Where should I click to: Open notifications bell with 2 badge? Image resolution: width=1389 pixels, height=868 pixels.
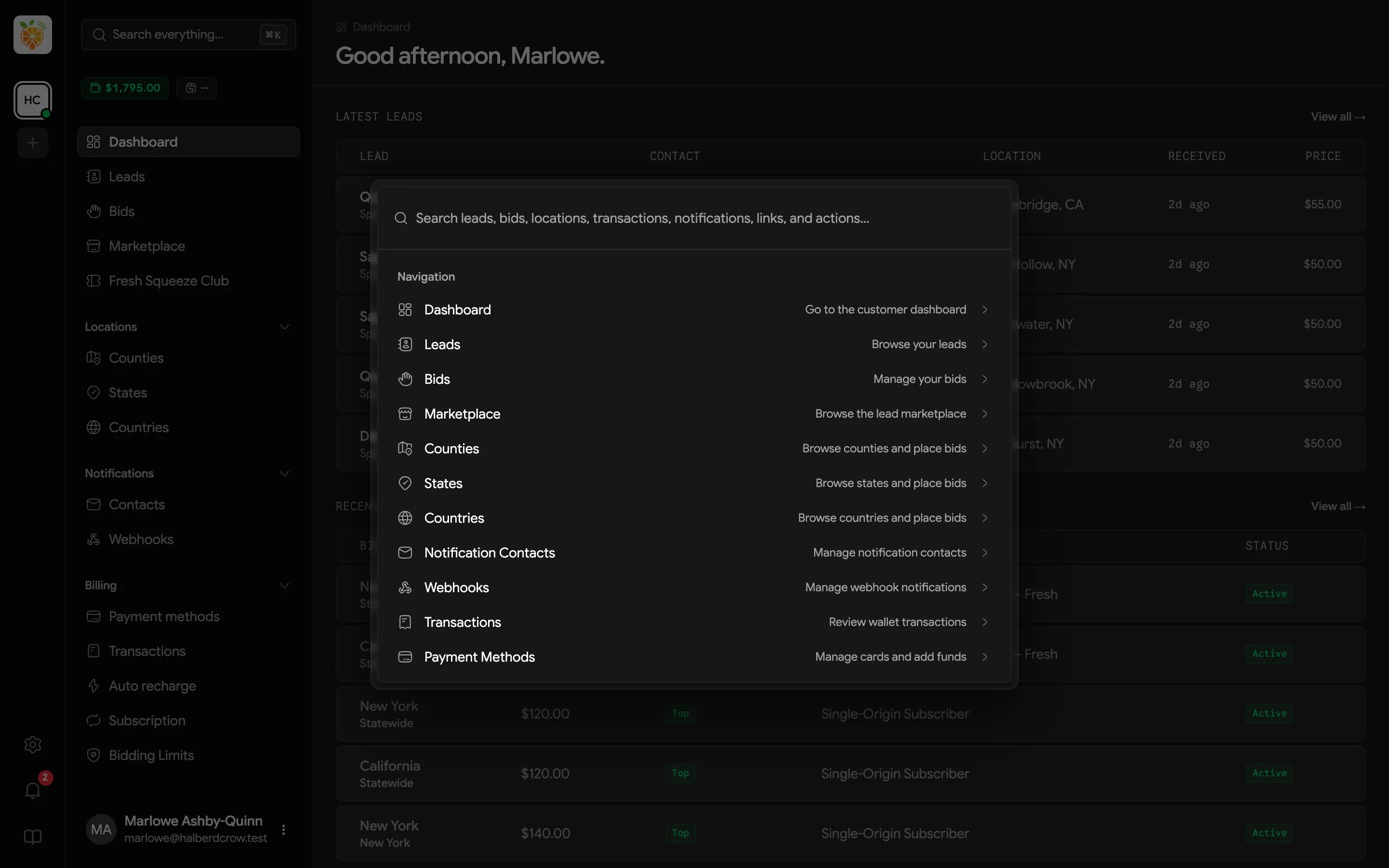(33, 790)
